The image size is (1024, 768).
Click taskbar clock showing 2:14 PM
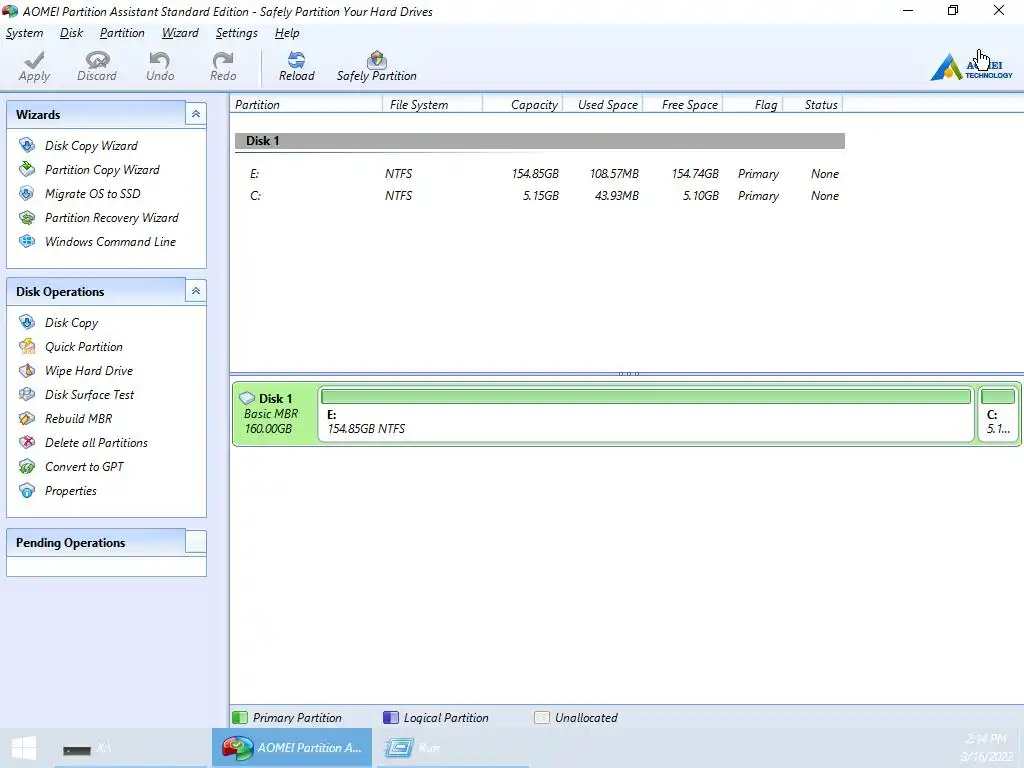point(986,739)
